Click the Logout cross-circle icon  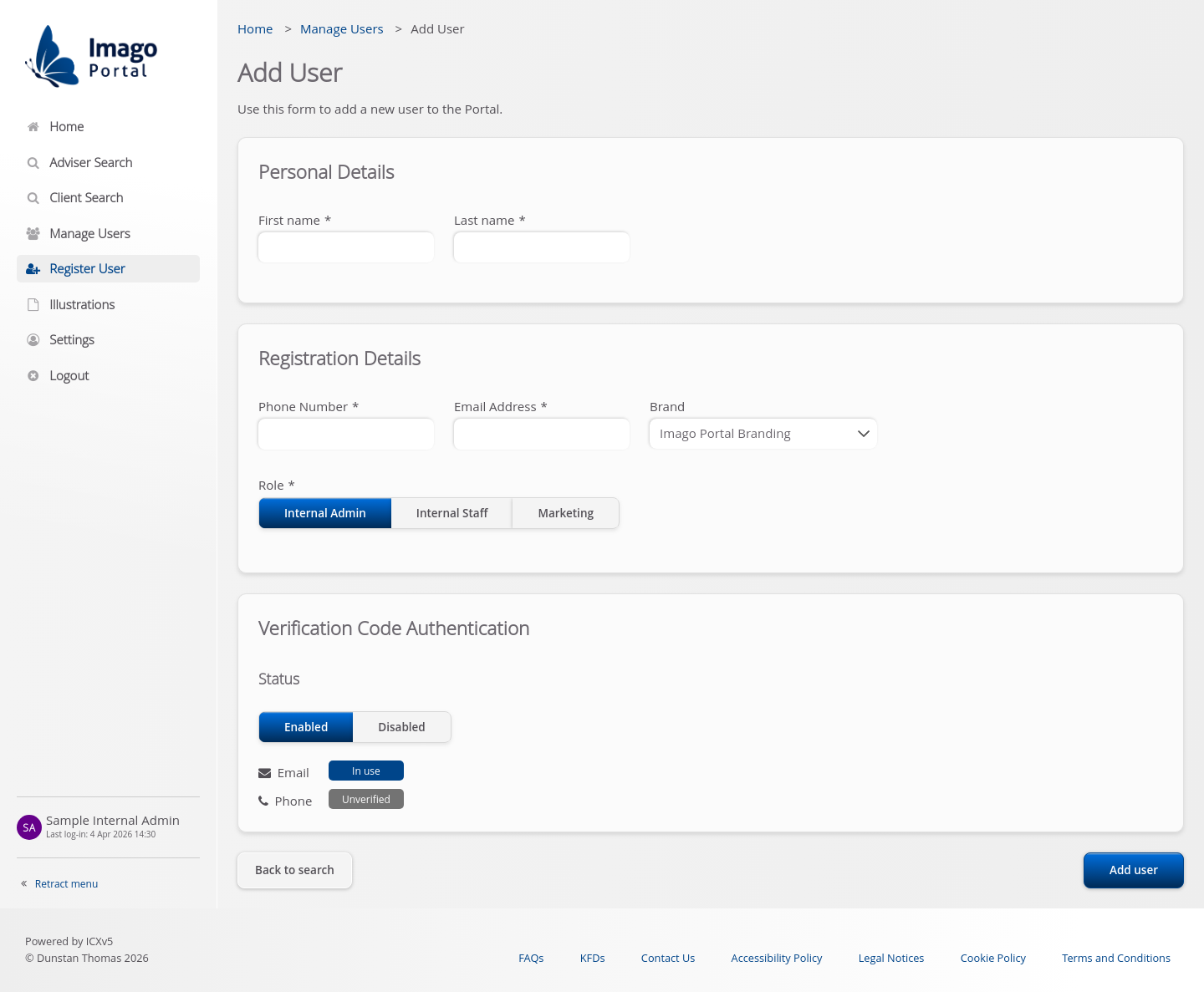click(x=33, y=376)
